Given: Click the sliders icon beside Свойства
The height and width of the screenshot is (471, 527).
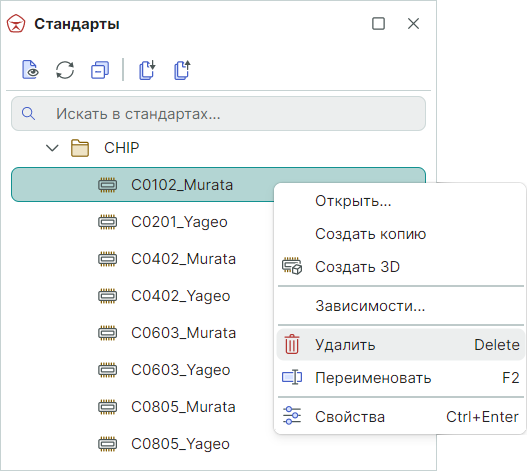Looking at the screenshot, I should tap(292, 416).
